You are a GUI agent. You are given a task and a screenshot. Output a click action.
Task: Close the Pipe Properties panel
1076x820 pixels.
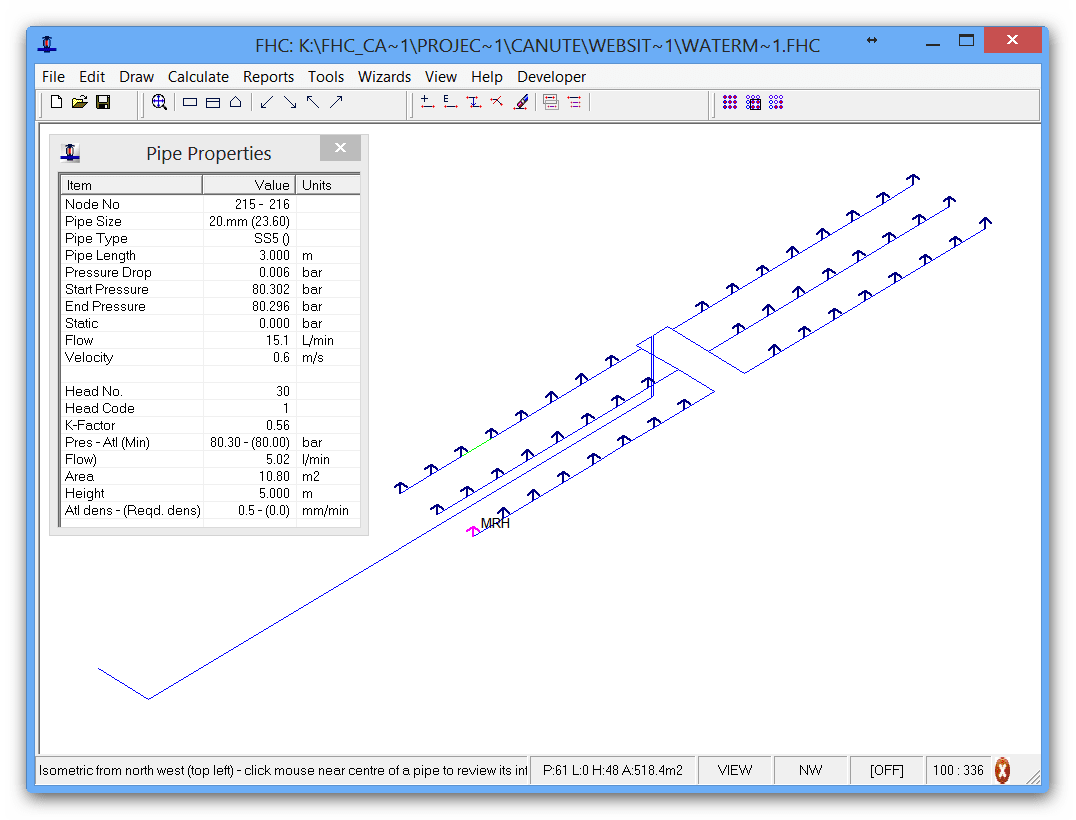[340, 148]
